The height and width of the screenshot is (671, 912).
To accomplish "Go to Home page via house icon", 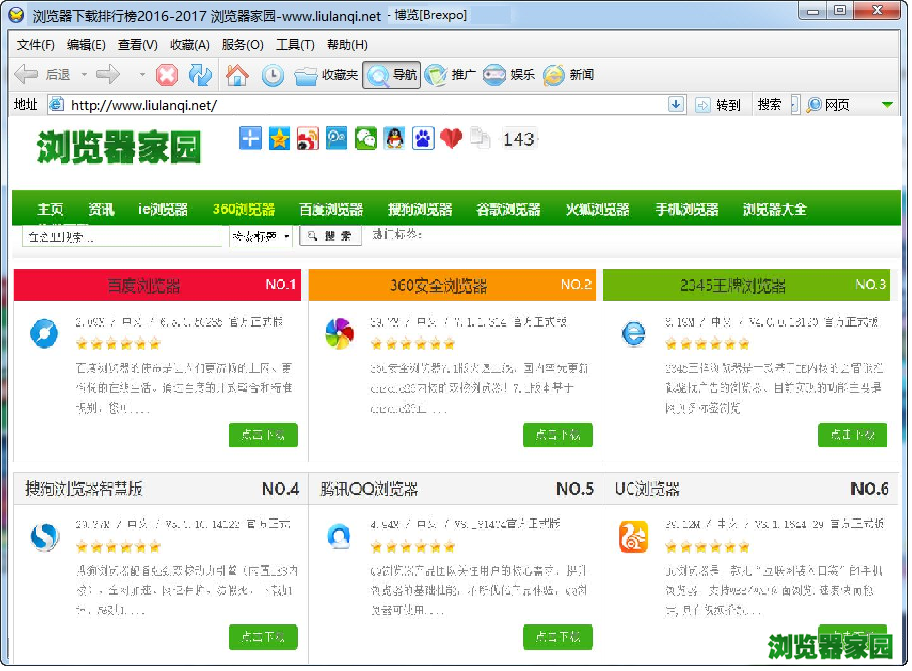I will click(x=237, y=75).
